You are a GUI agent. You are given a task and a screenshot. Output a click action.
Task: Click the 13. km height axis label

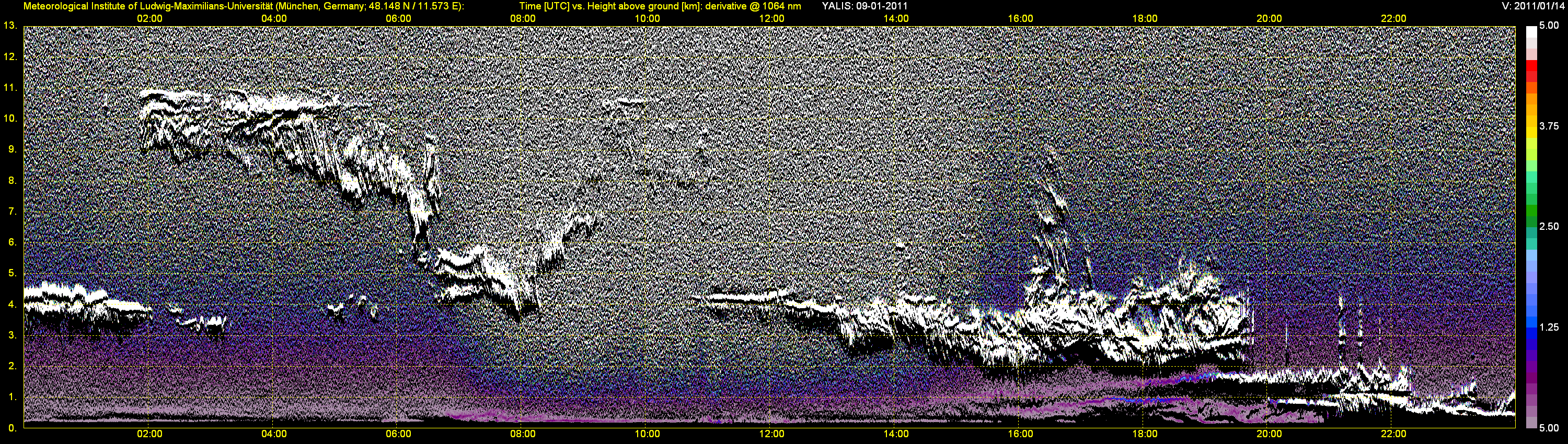(10, 26)
